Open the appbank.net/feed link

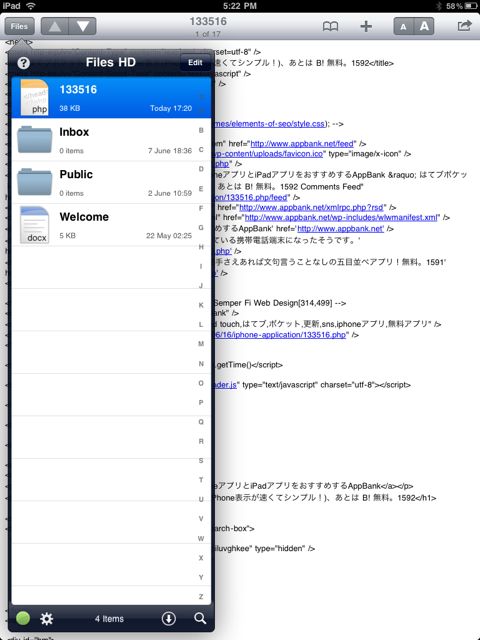(x=302, y=144)
